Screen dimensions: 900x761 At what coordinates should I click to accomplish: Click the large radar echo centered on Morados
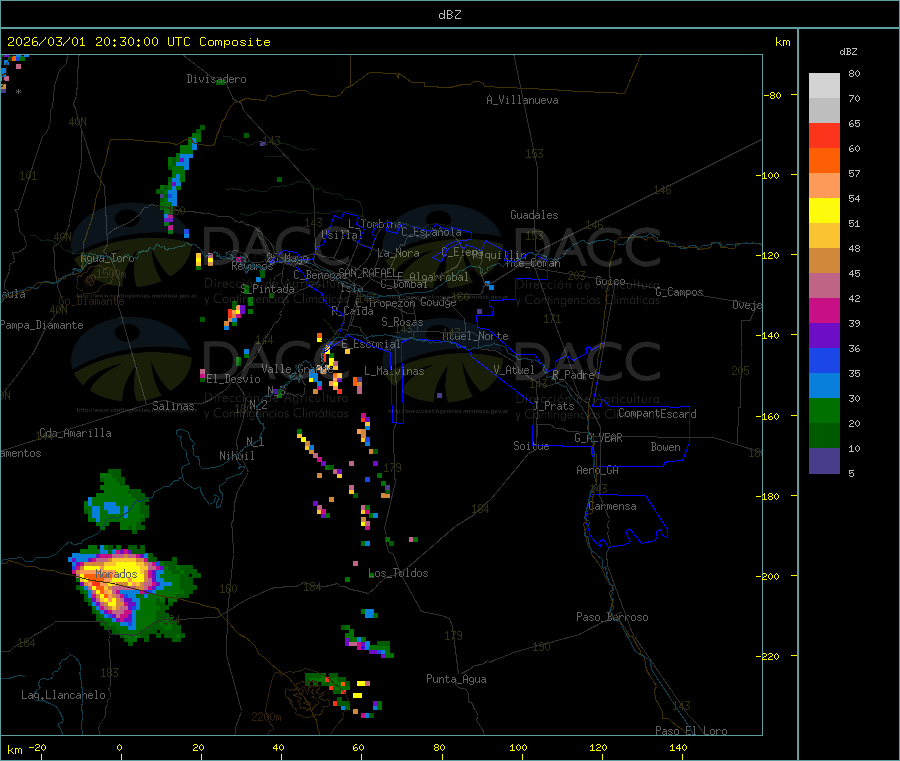[x=132, y=594]
